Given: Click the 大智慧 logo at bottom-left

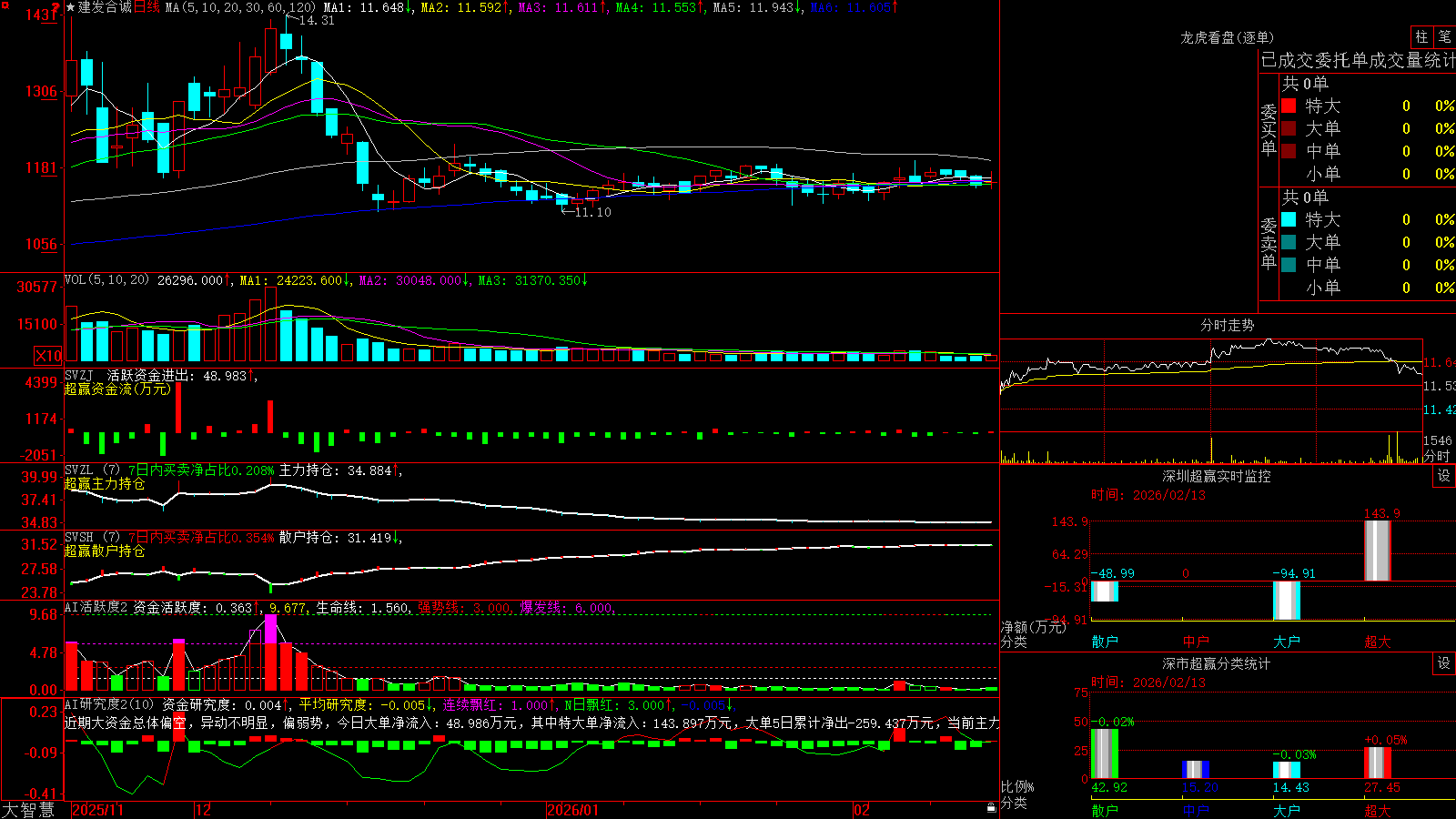Looking at the screenshot, I should (28, 810).
